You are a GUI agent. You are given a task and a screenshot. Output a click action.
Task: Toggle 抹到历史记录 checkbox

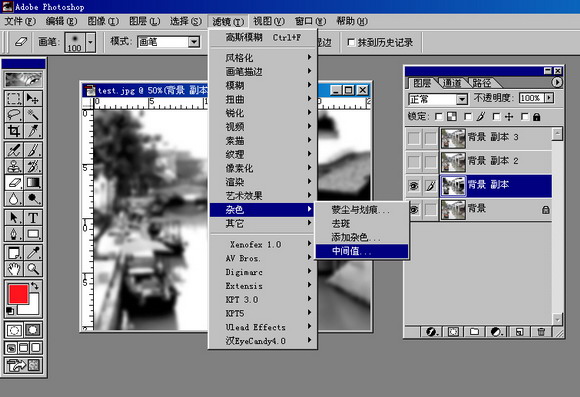click(351, 43)
